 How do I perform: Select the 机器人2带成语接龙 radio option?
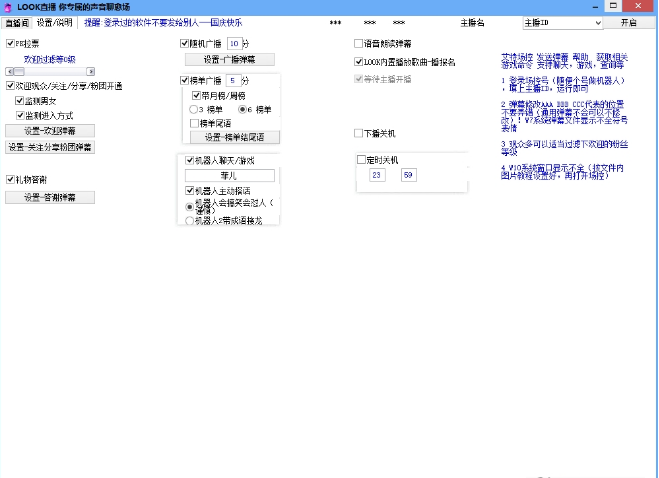pyautogui.click(x=190, y=221)
